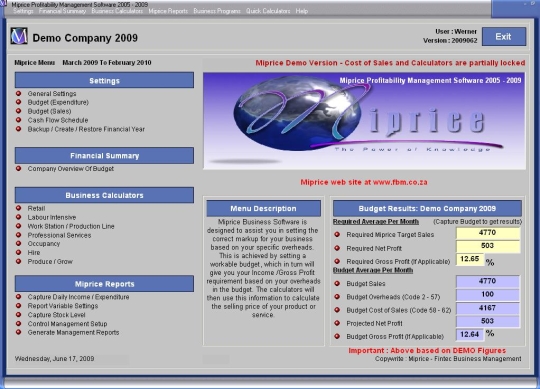Click red bullet beside Projected Net Profit
This screenshot has width=540, height=389.
[x=337, y=323]
